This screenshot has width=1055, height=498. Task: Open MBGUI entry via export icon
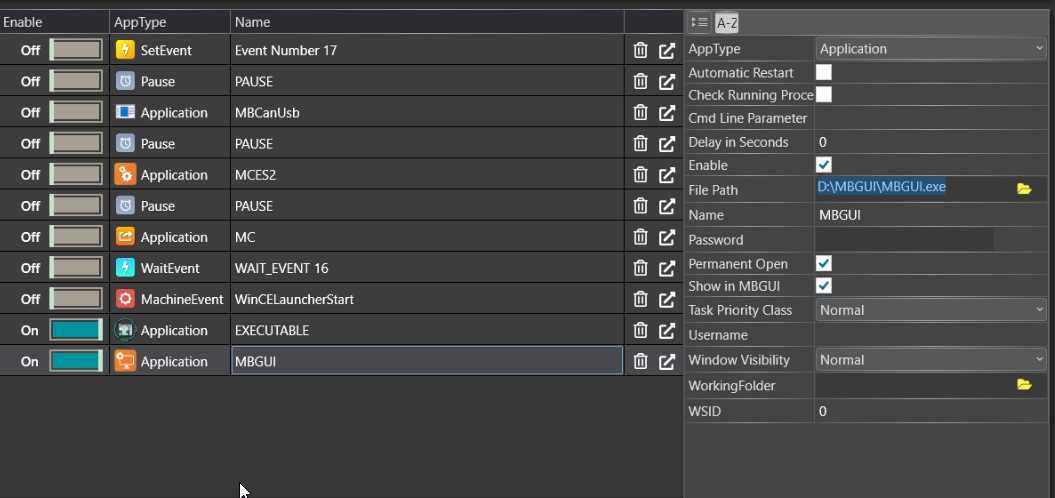[x=667, y=361]
